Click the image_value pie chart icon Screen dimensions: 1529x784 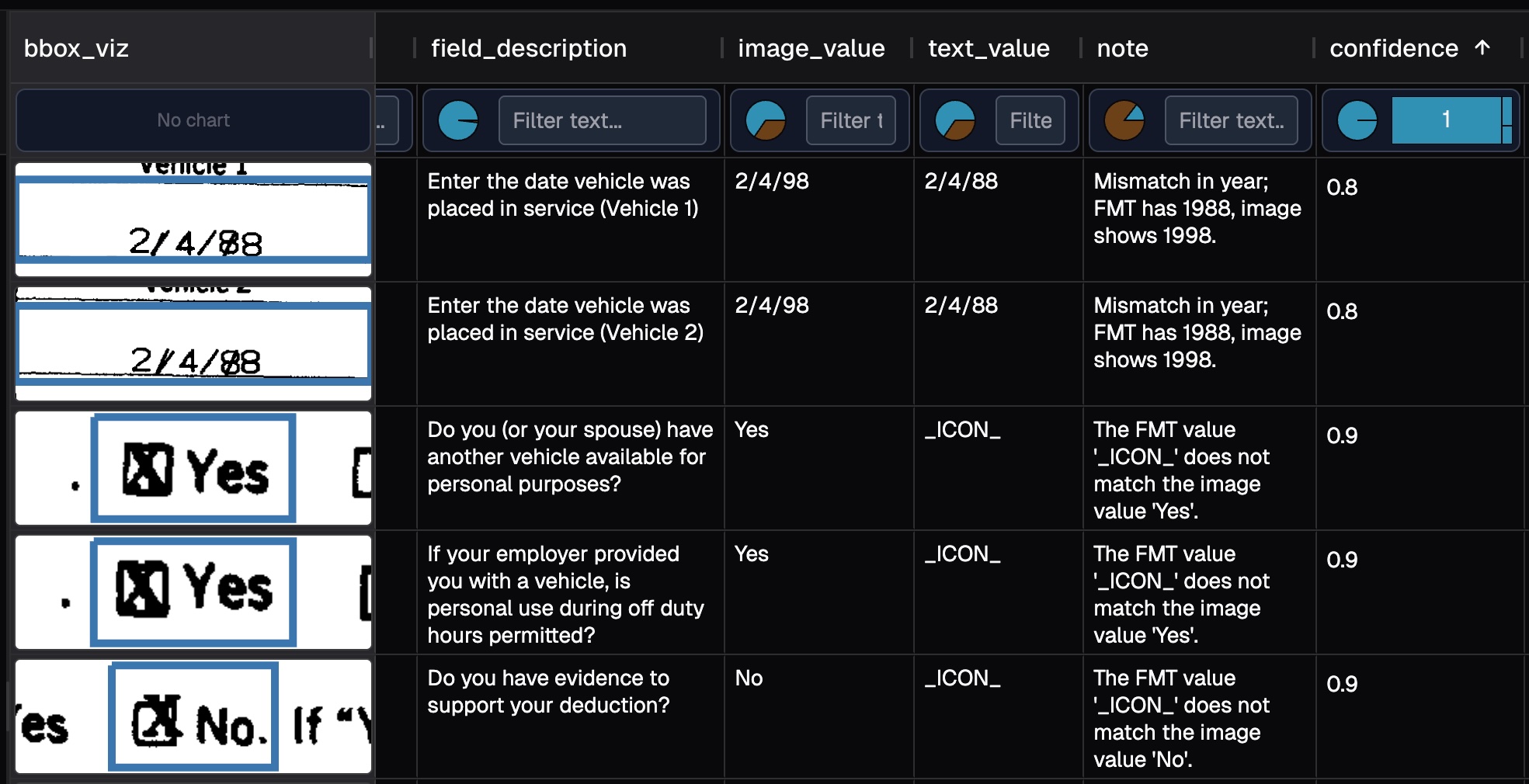[766, 120]
